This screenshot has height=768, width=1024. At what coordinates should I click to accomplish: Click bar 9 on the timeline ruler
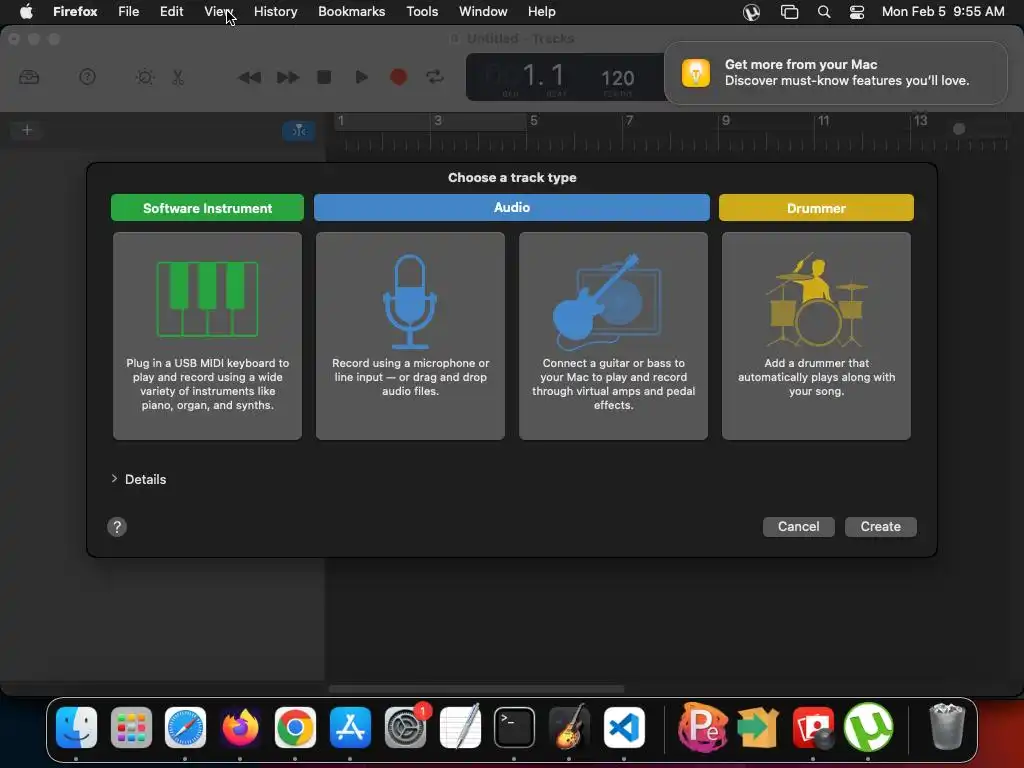pos(726,121)
